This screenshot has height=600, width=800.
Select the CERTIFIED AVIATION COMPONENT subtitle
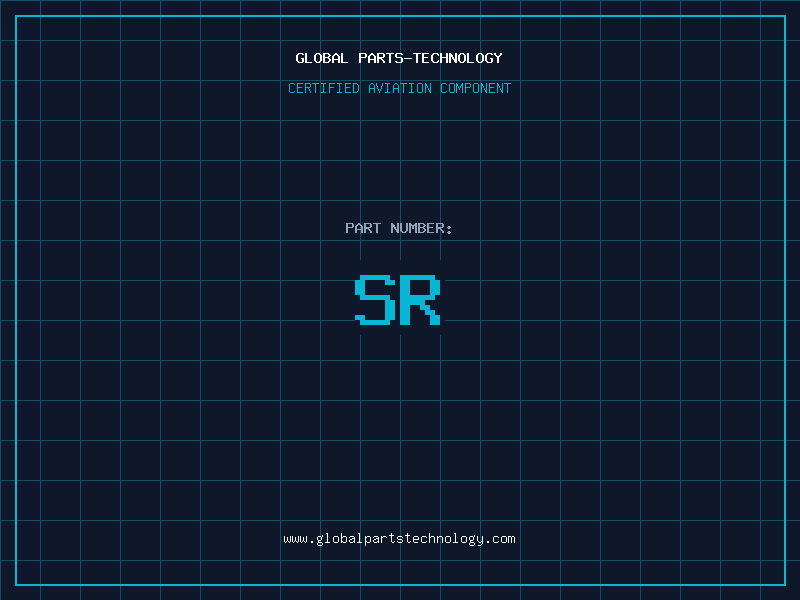(399, 88)
